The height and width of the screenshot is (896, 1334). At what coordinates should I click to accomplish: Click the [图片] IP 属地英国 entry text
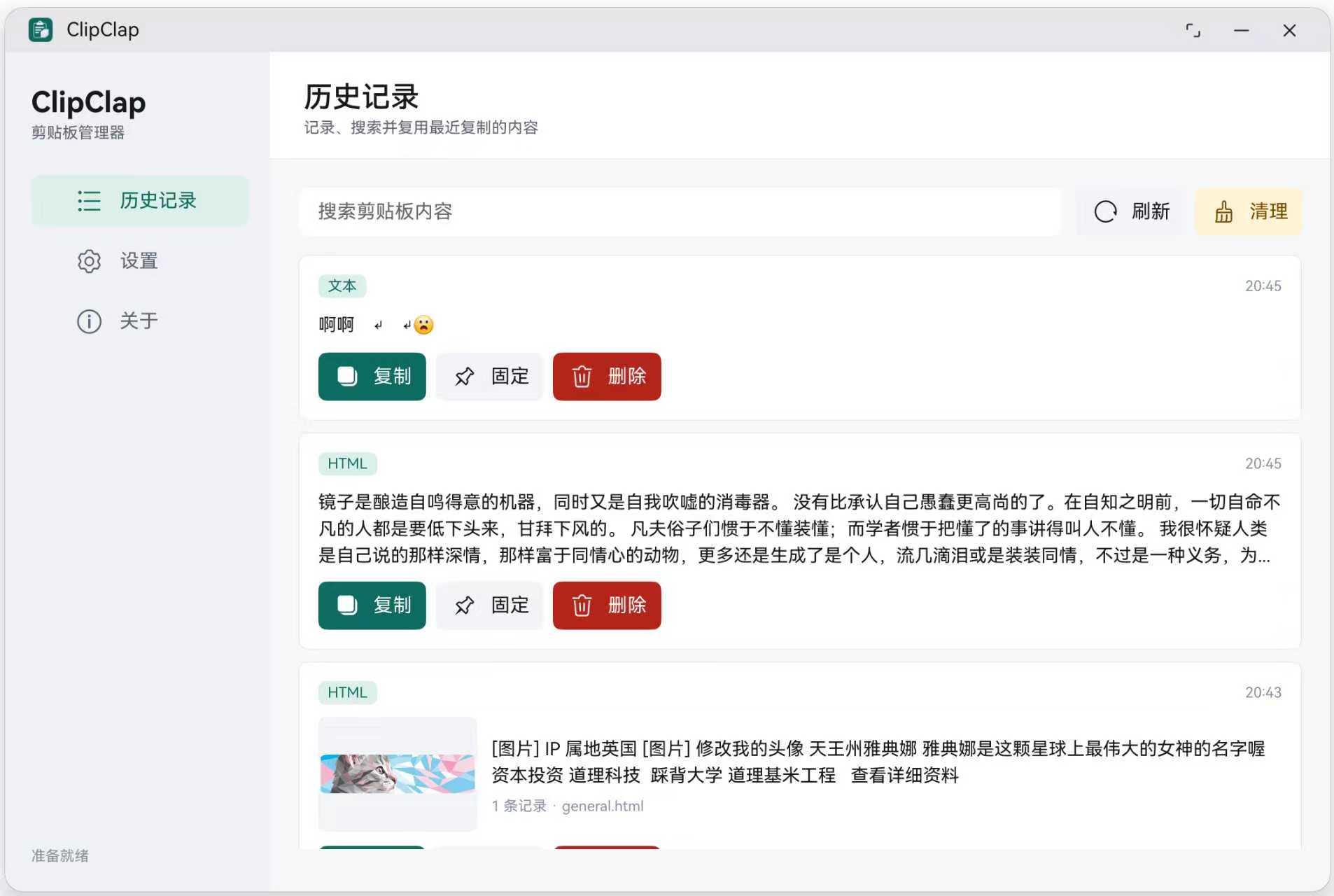[878, 762]
